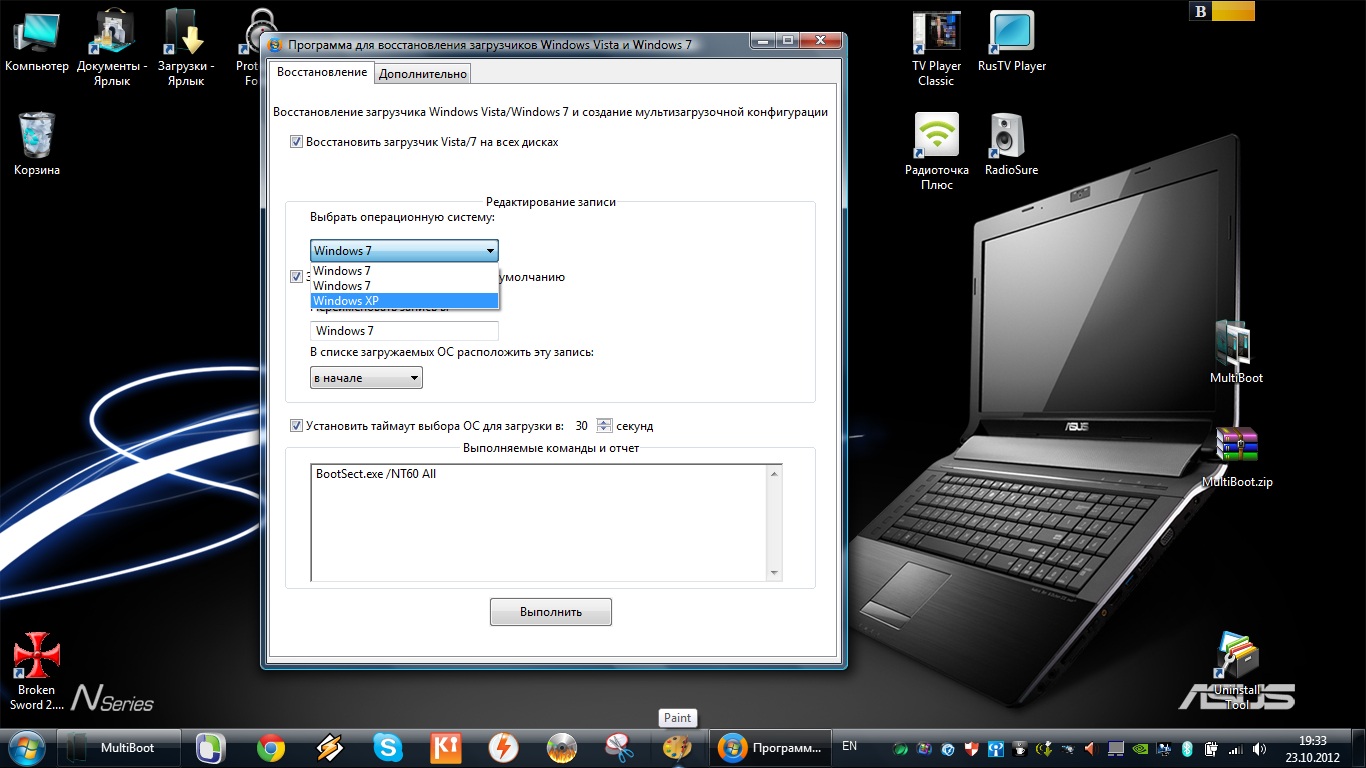Open the в начале position dropdown
1366x768 pixels.
(x=366, y=378)
